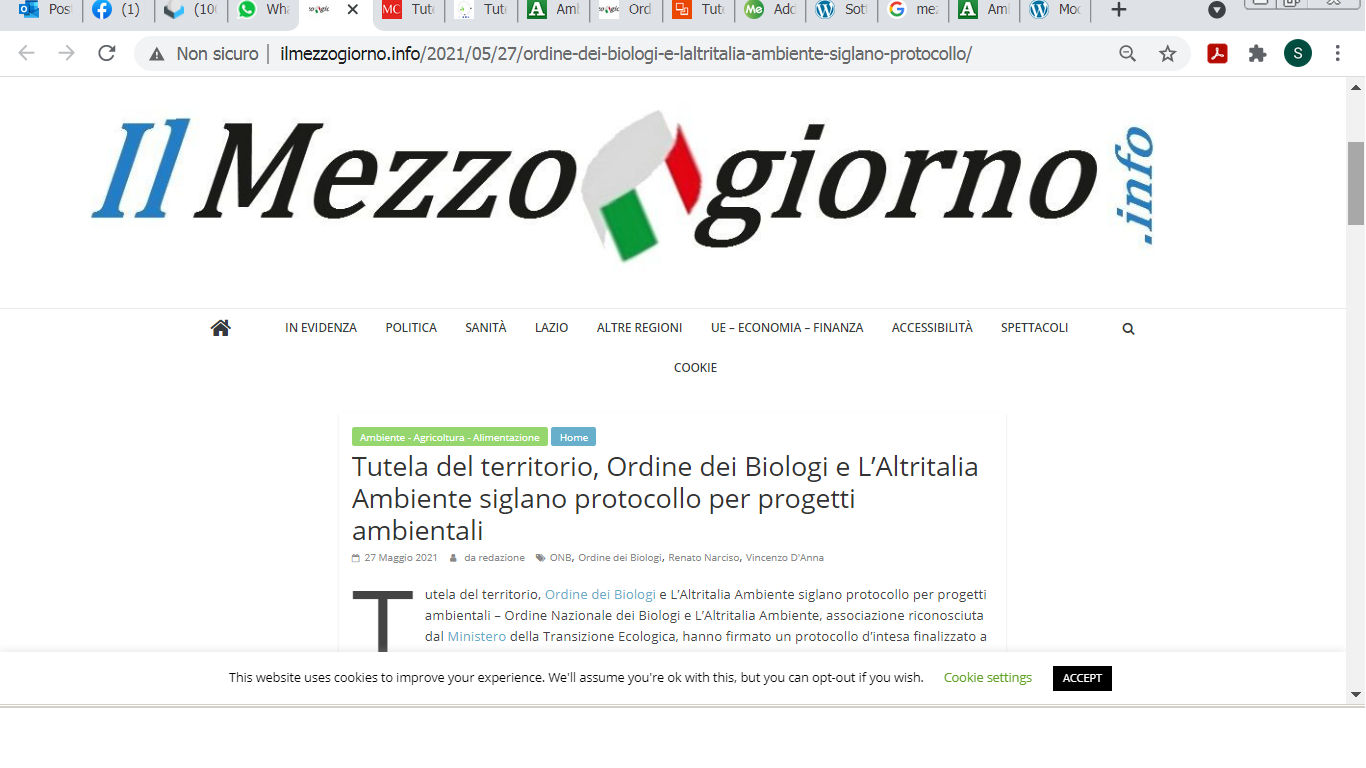Click the Adobe Acrobat extension icon
The width and height of the screenshot is (1366, 768).
[1217, 54]
